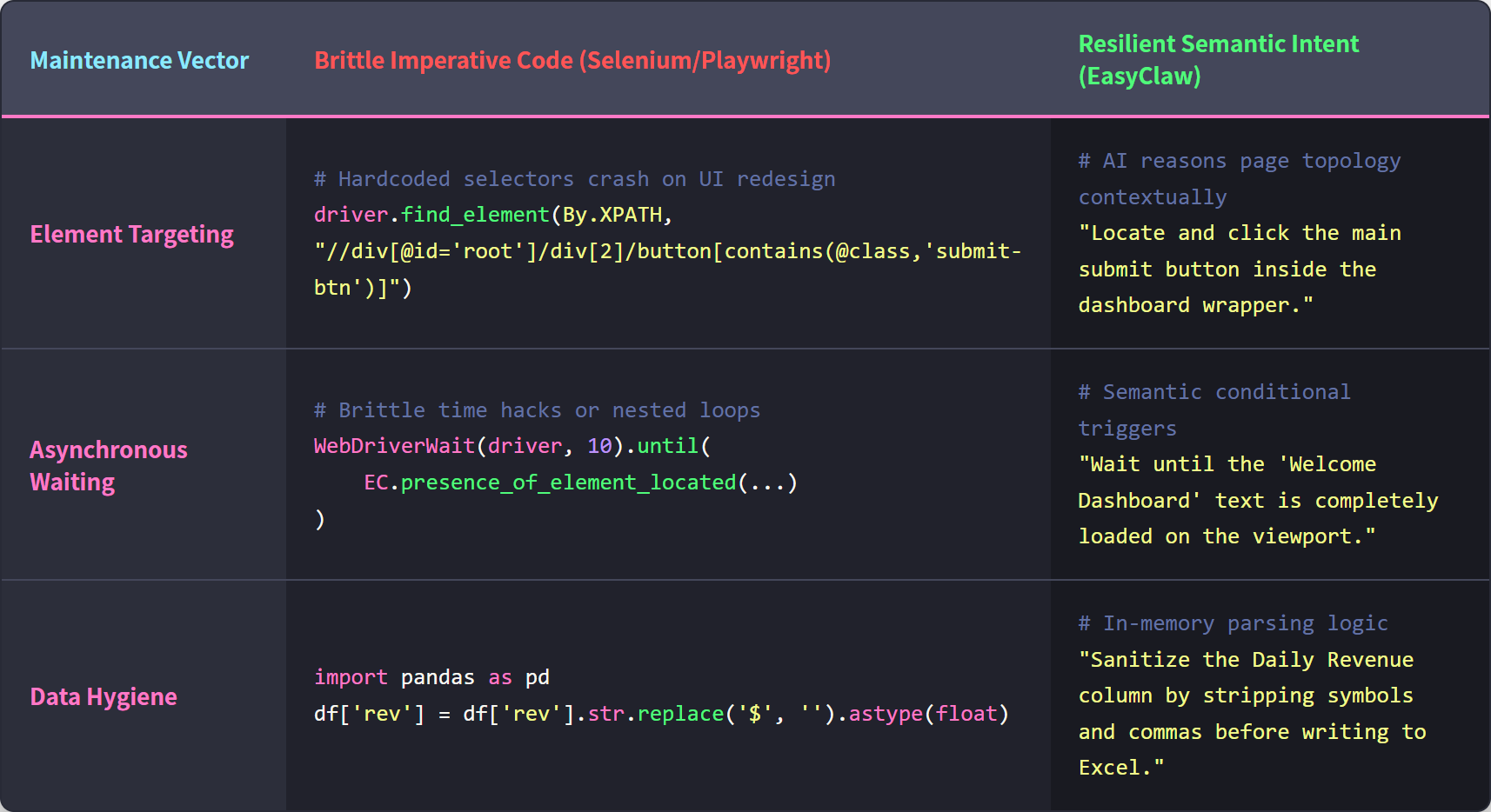Select the comment "# In-memory parsing logic"
Viewport: 1491px width, 812px height.
(x=1233, y=623)
